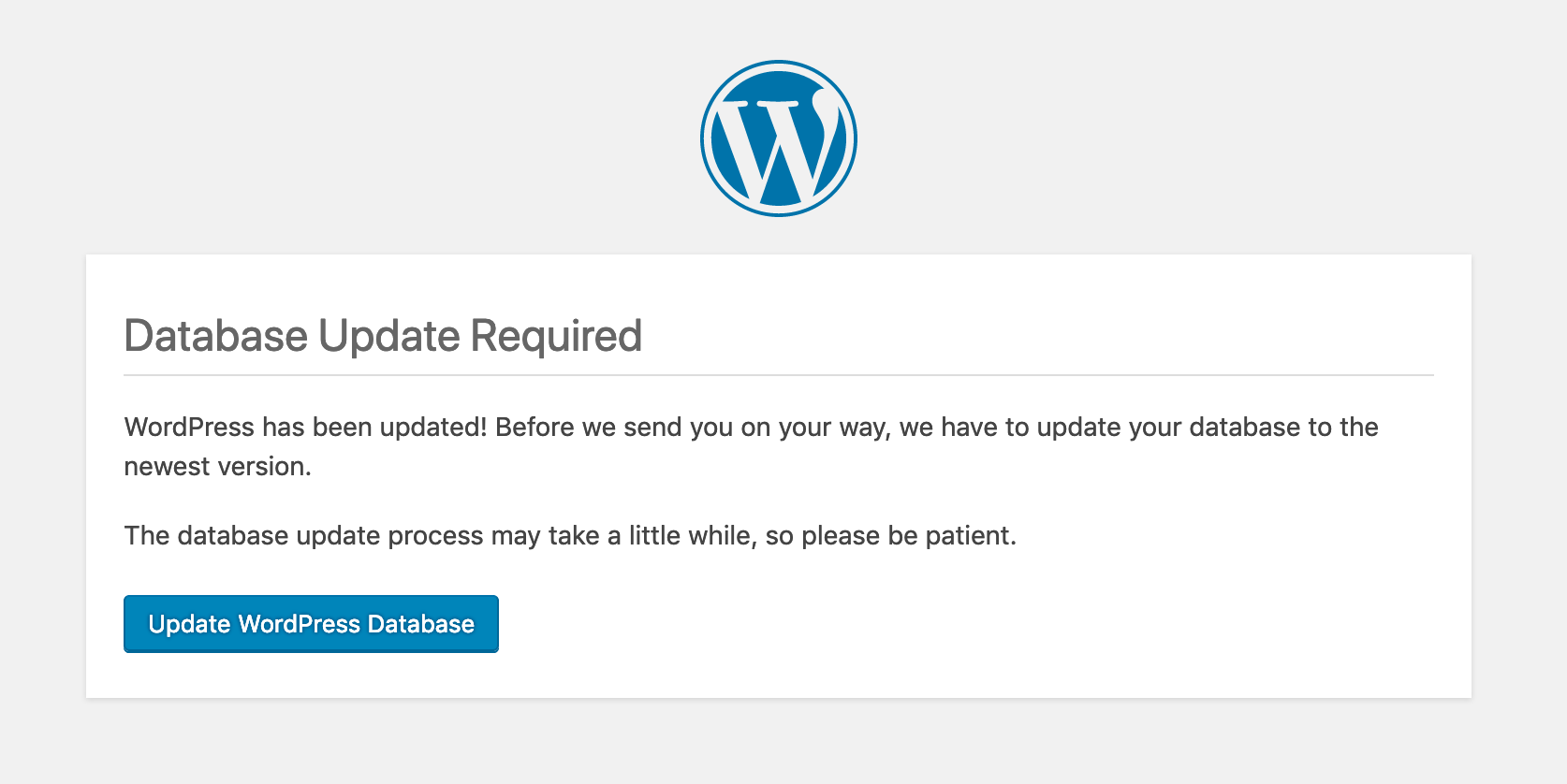Click the "Database Update Required" heading
Screen dimensions: 1567x784
click(x=383, y=336)
